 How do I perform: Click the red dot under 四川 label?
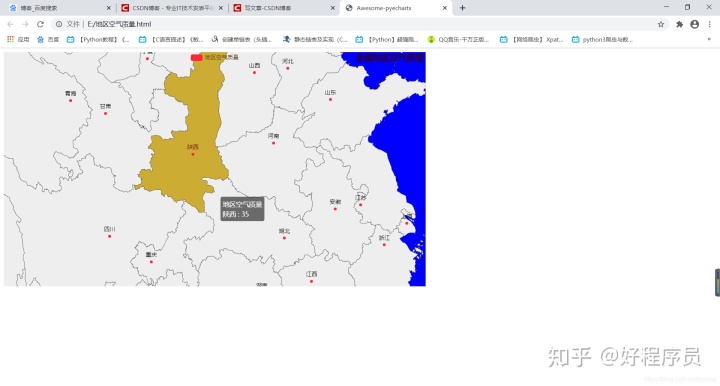(x=109, y=236)
